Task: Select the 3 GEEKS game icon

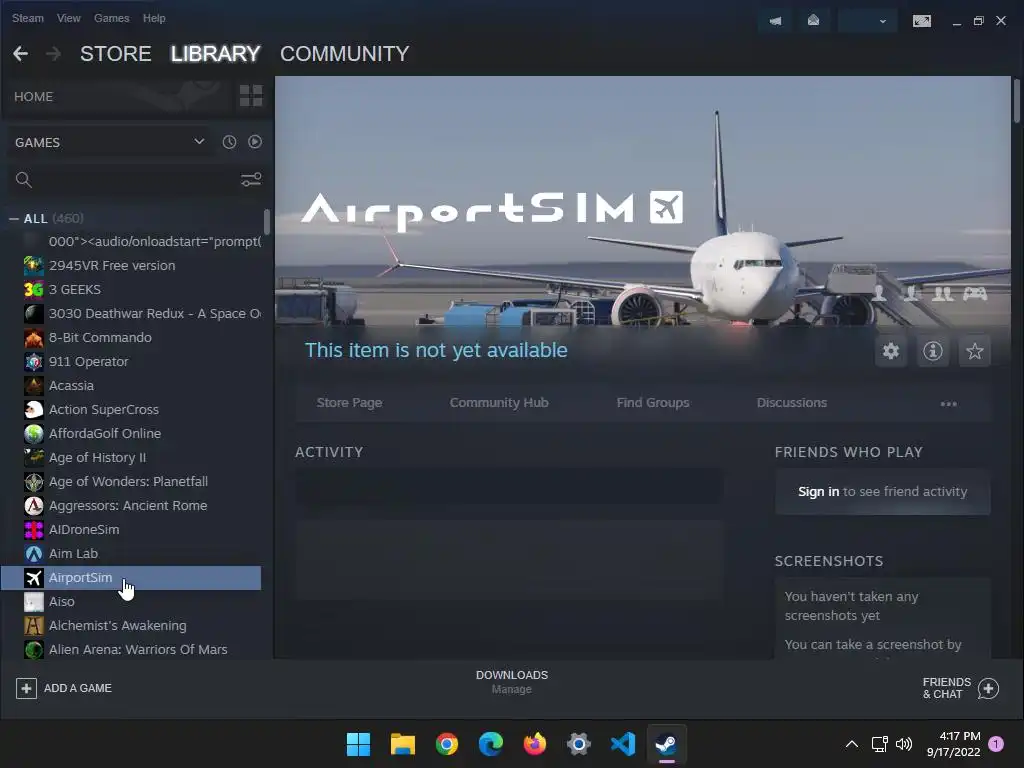Action: pyautogui.click(x=33, y=289)
